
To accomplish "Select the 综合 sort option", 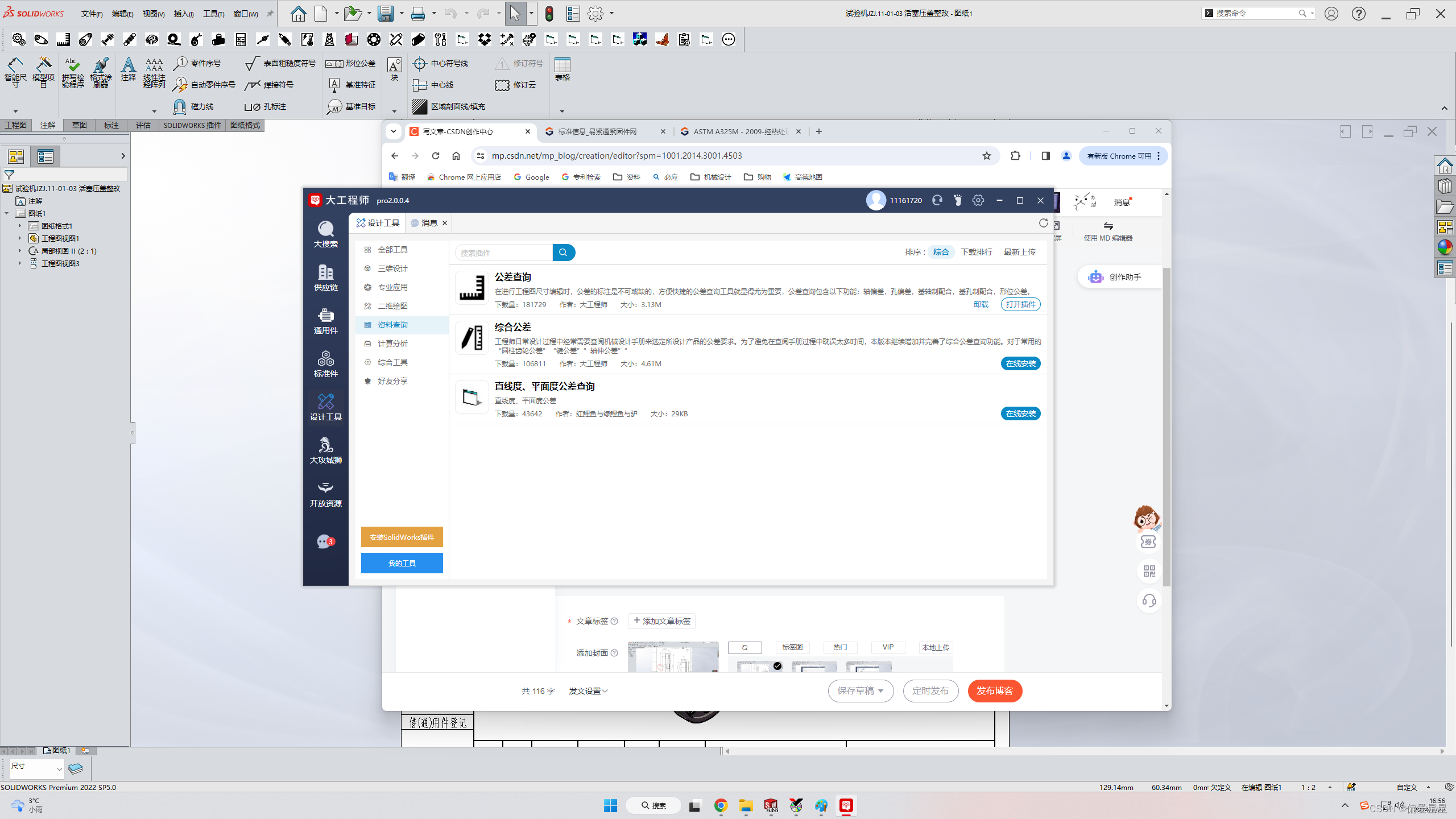I will point(941,252).
